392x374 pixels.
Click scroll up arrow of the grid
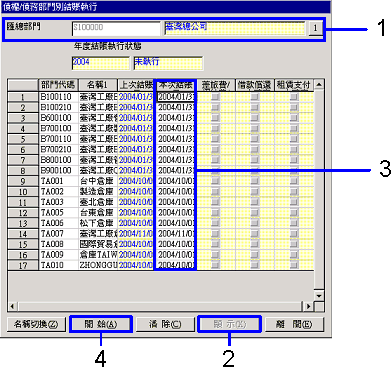pos(319,85)
